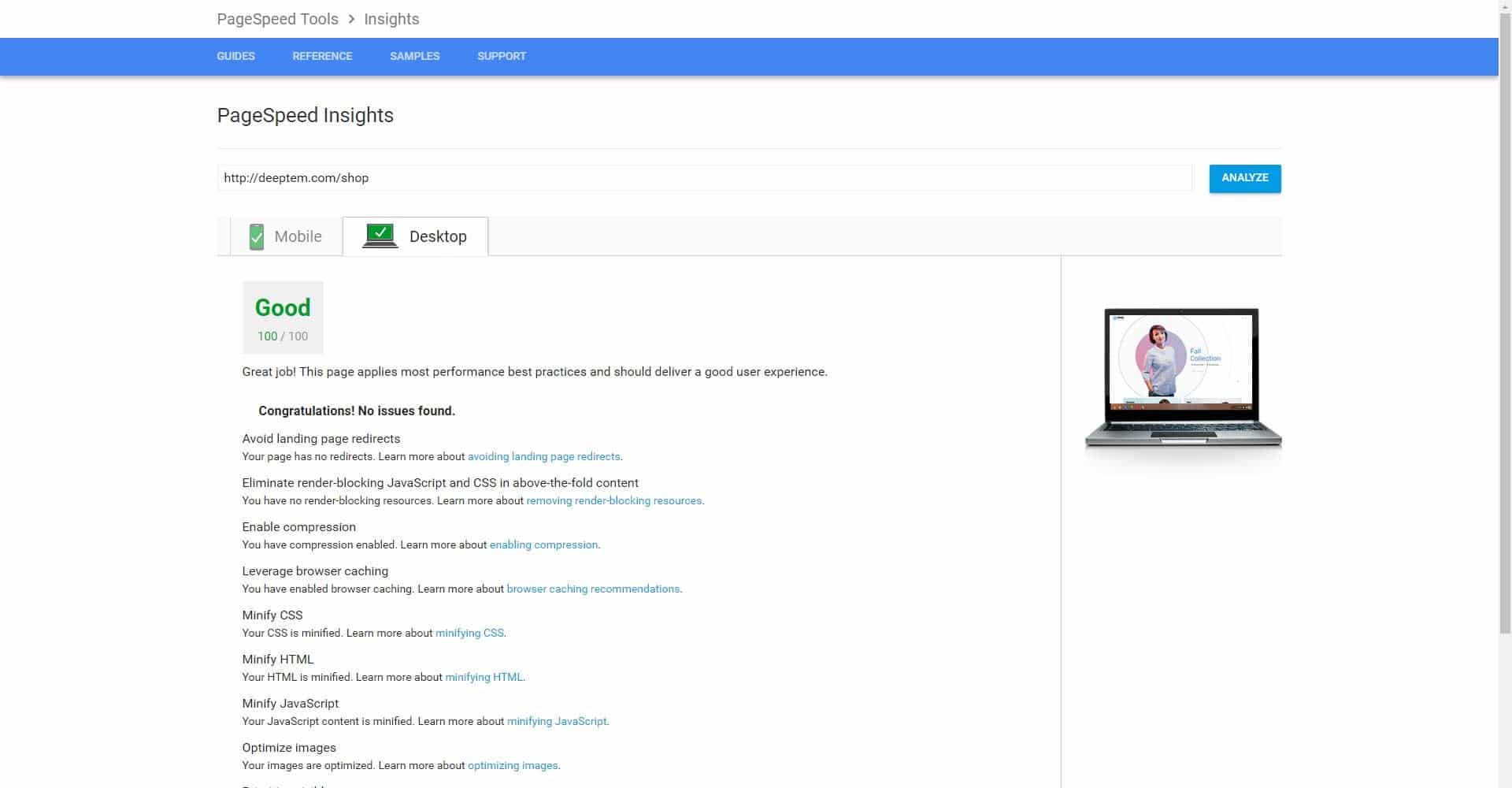
Task: Open the Samples menu item
Action: point(414,56)
